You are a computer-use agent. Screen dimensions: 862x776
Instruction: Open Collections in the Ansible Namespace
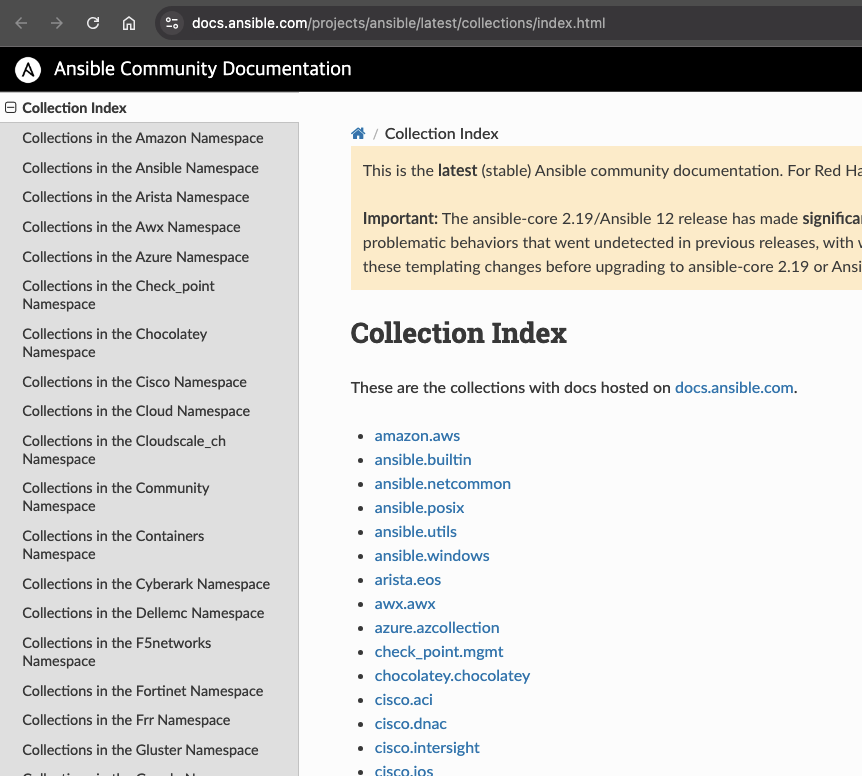click(141, 168)
